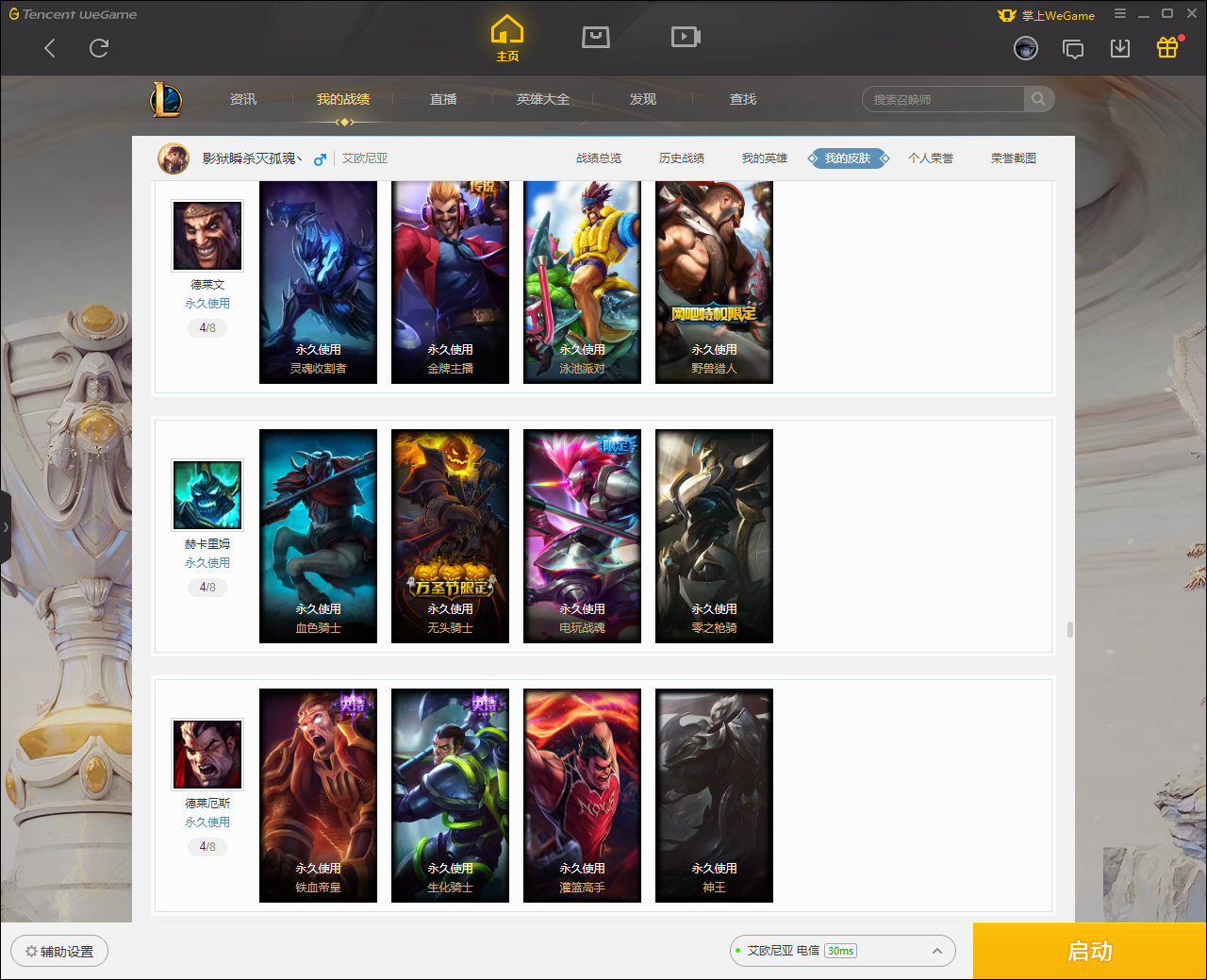Open the 生化骑士 skin card
The width and height of the screenshot is (1207, 980).
(450, 795)
